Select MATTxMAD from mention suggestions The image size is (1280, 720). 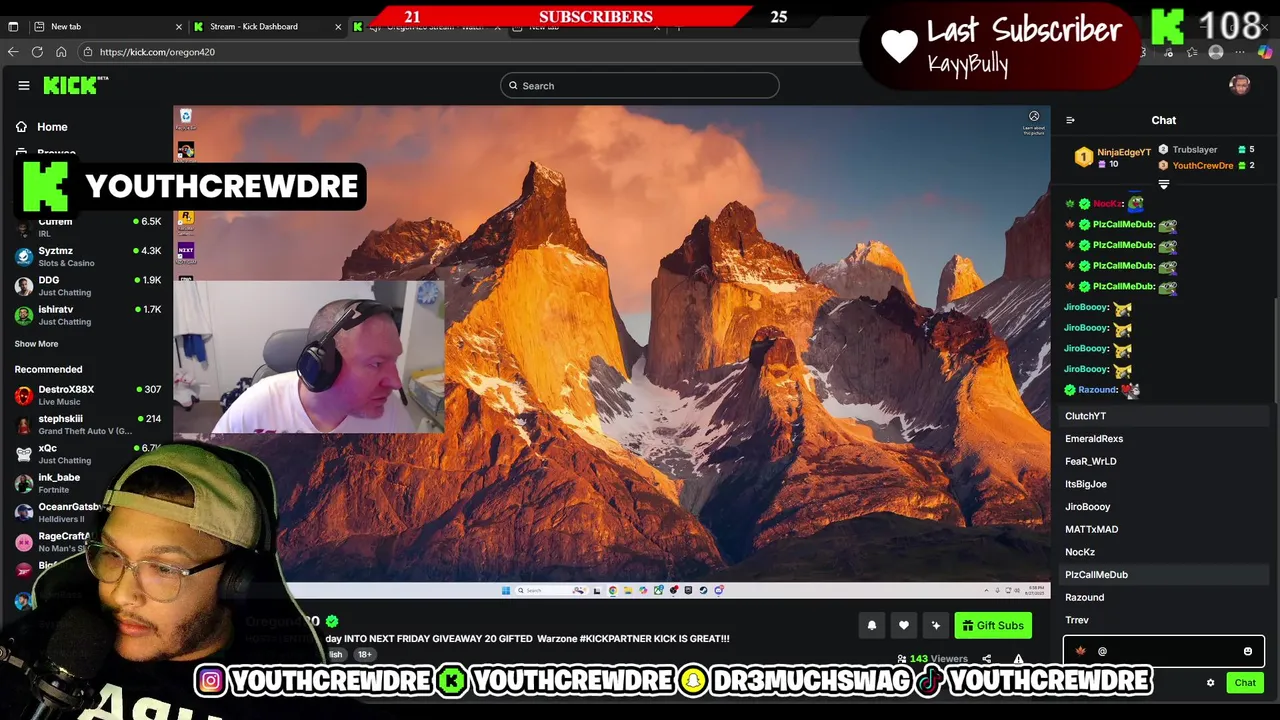(1164, 529)
